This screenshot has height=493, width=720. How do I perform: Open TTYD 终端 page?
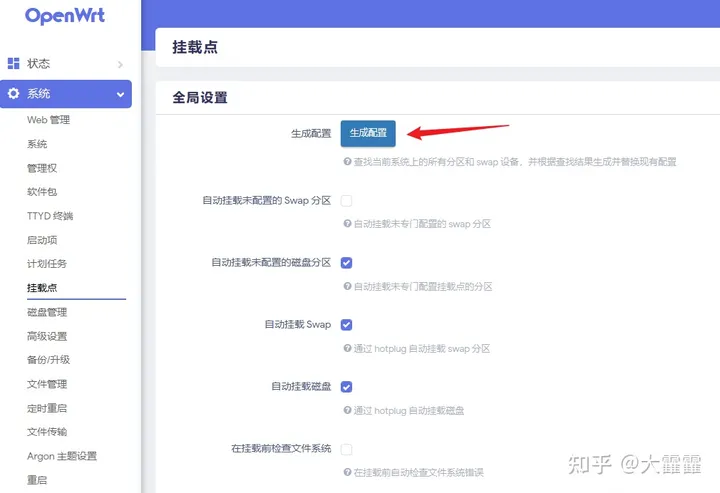click(x=50, y=216)
